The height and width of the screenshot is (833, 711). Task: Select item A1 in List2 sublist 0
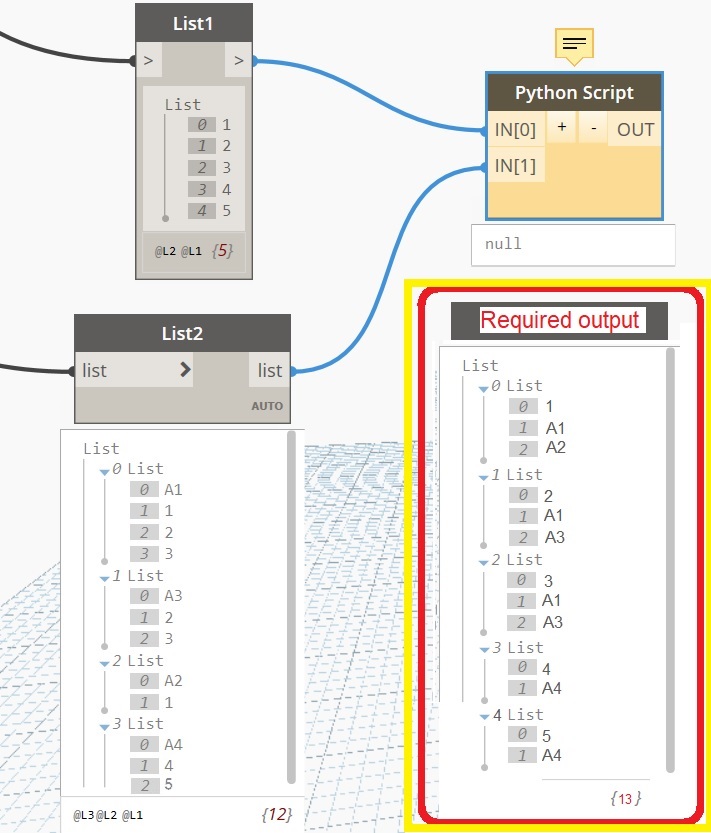coord(173,489)
